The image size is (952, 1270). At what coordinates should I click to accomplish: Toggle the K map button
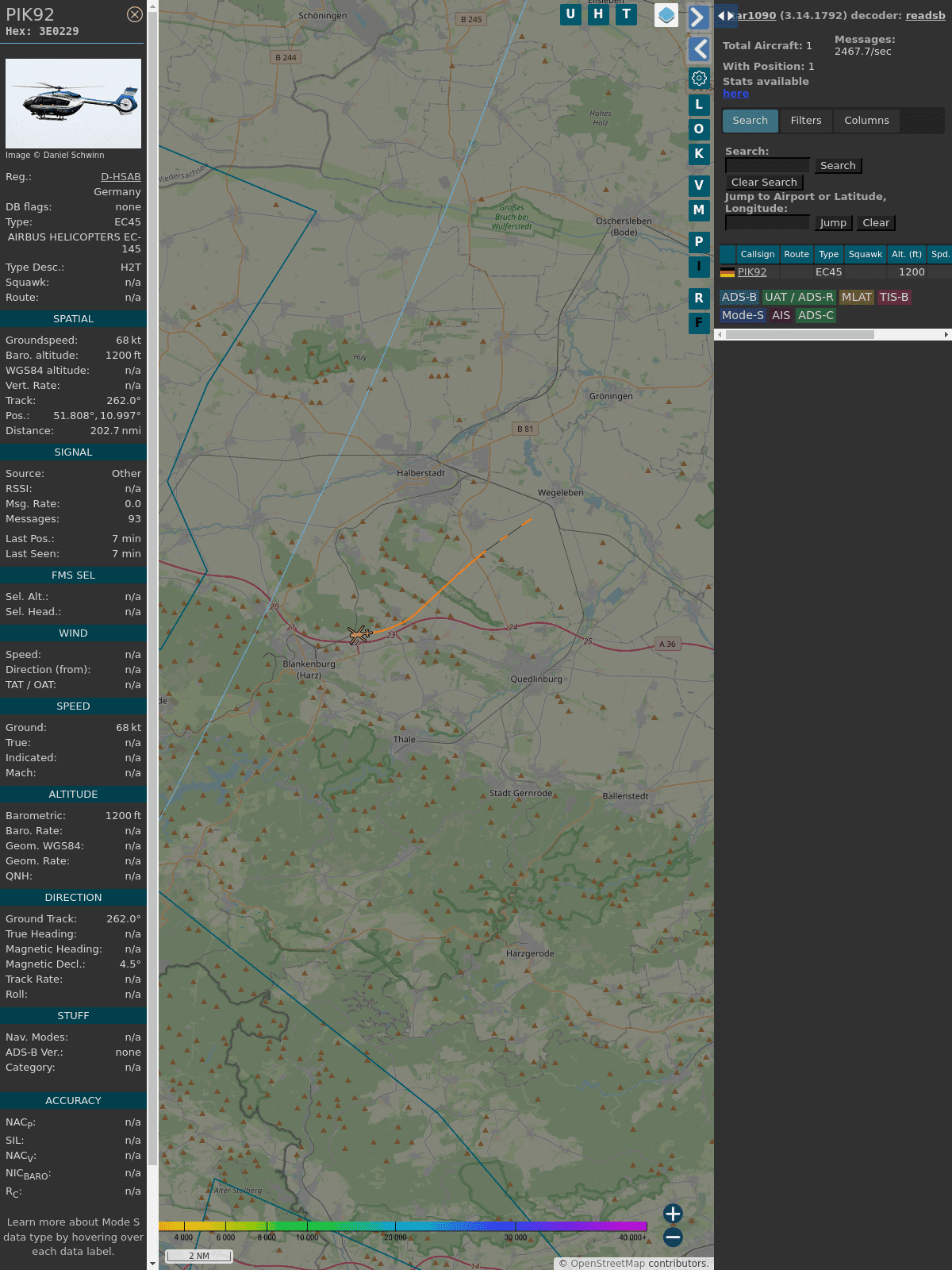coord(699,154)
